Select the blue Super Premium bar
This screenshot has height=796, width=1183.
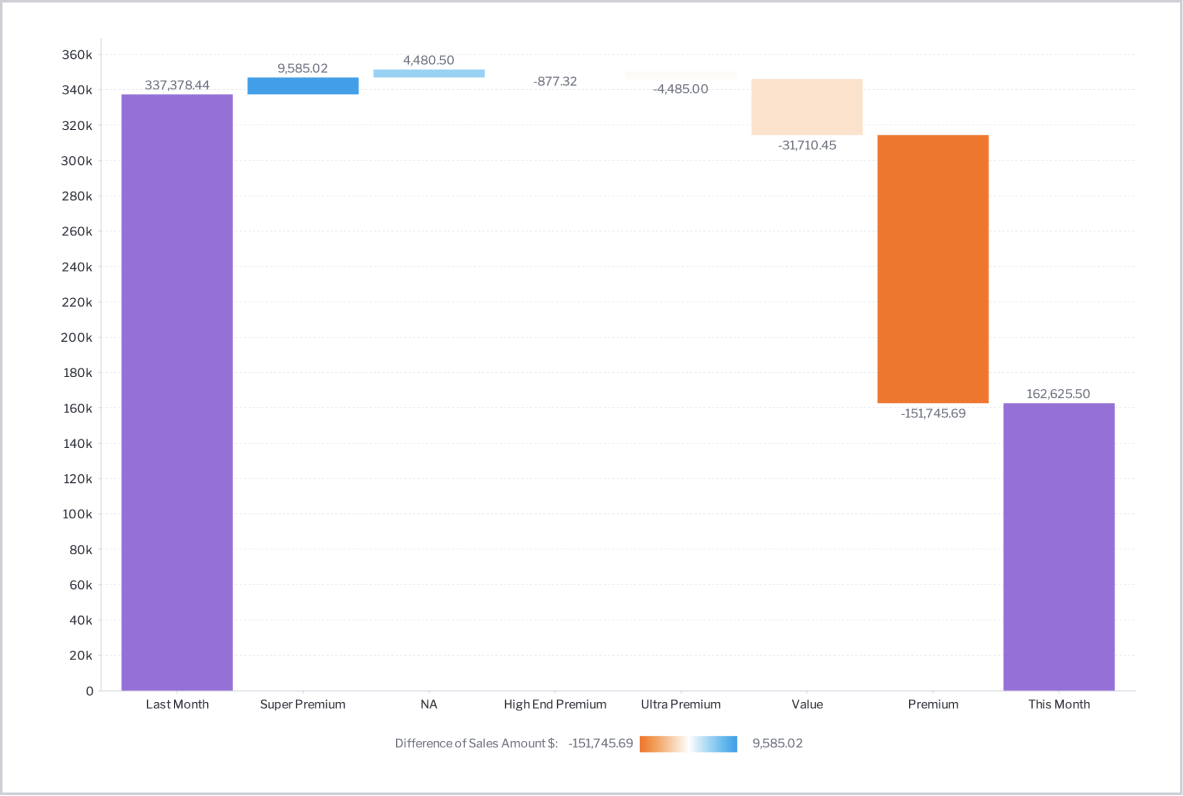tap(303, 86)
